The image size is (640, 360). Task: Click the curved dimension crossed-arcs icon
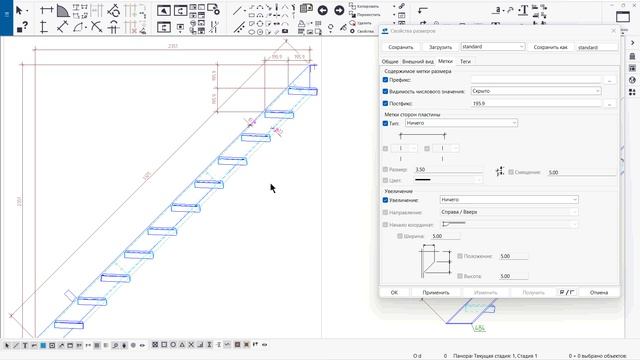[x=96, y=27]
